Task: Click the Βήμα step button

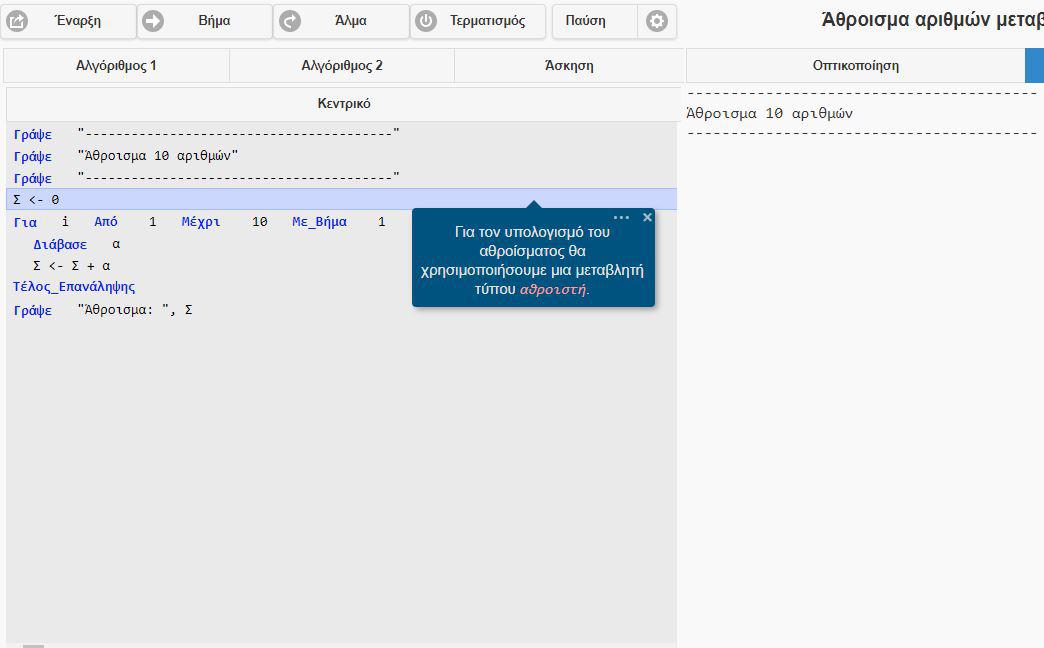Action: pos(205,21)
